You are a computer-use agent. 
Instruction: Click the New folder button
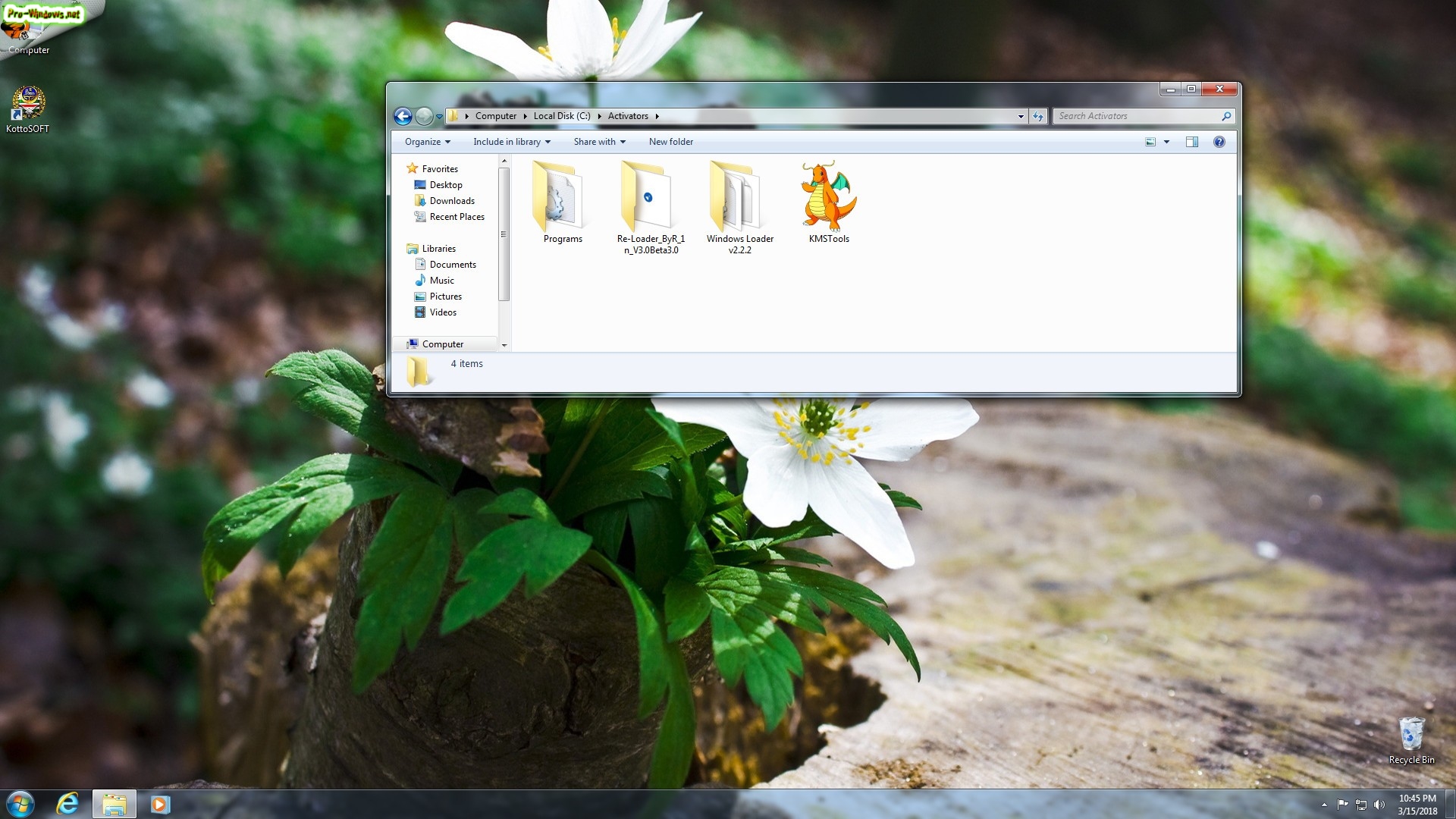(670, 142)
